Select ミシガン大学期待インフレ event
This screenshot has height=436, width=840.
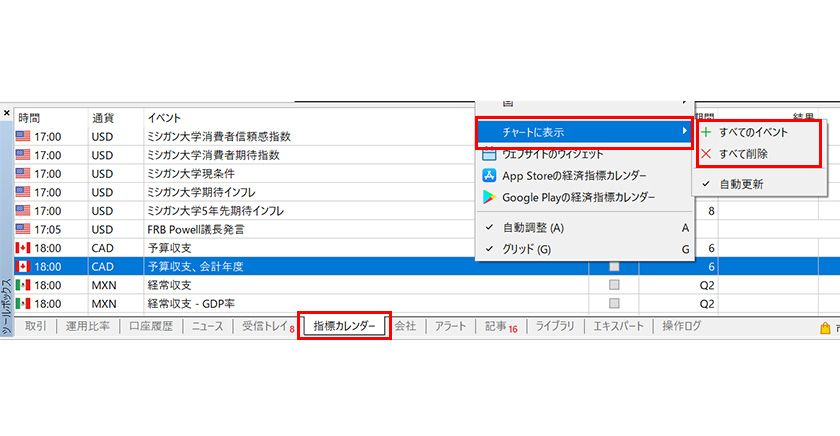click(201, 192)
